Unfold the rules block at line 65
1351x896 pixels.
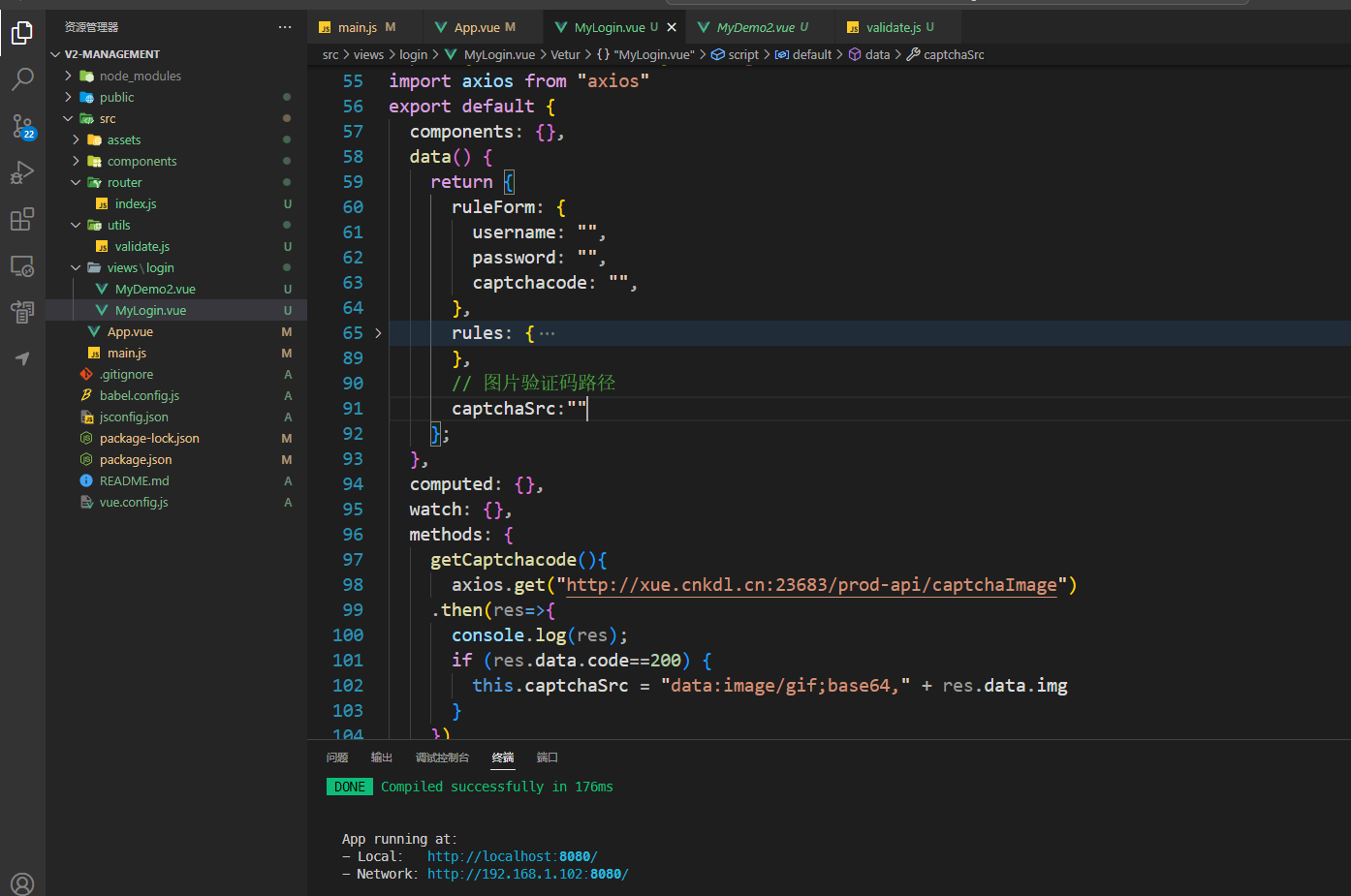(378, 333)
